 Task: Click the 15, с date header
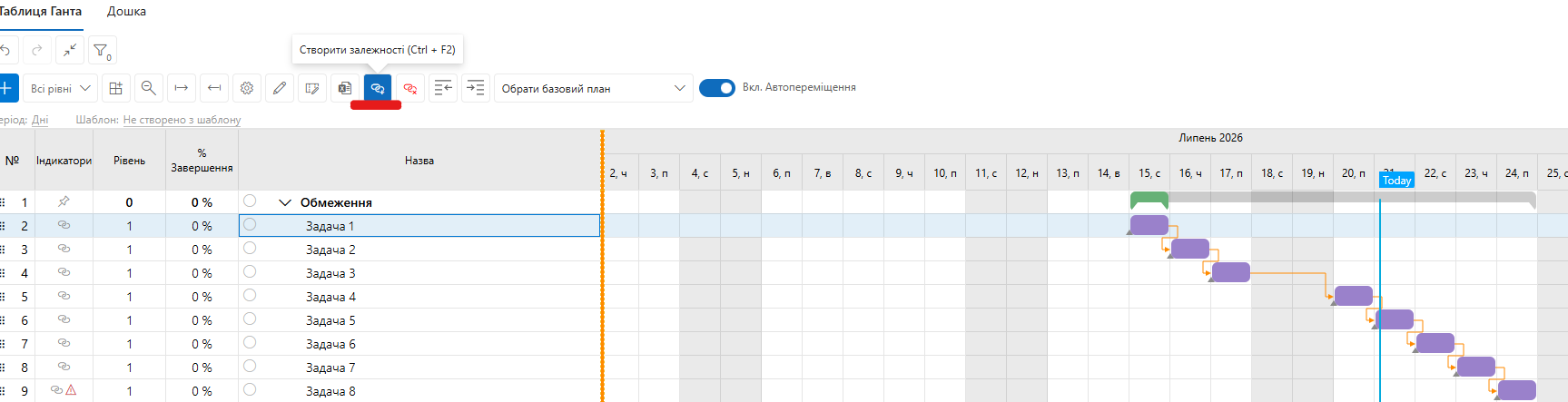point(1149,172)
